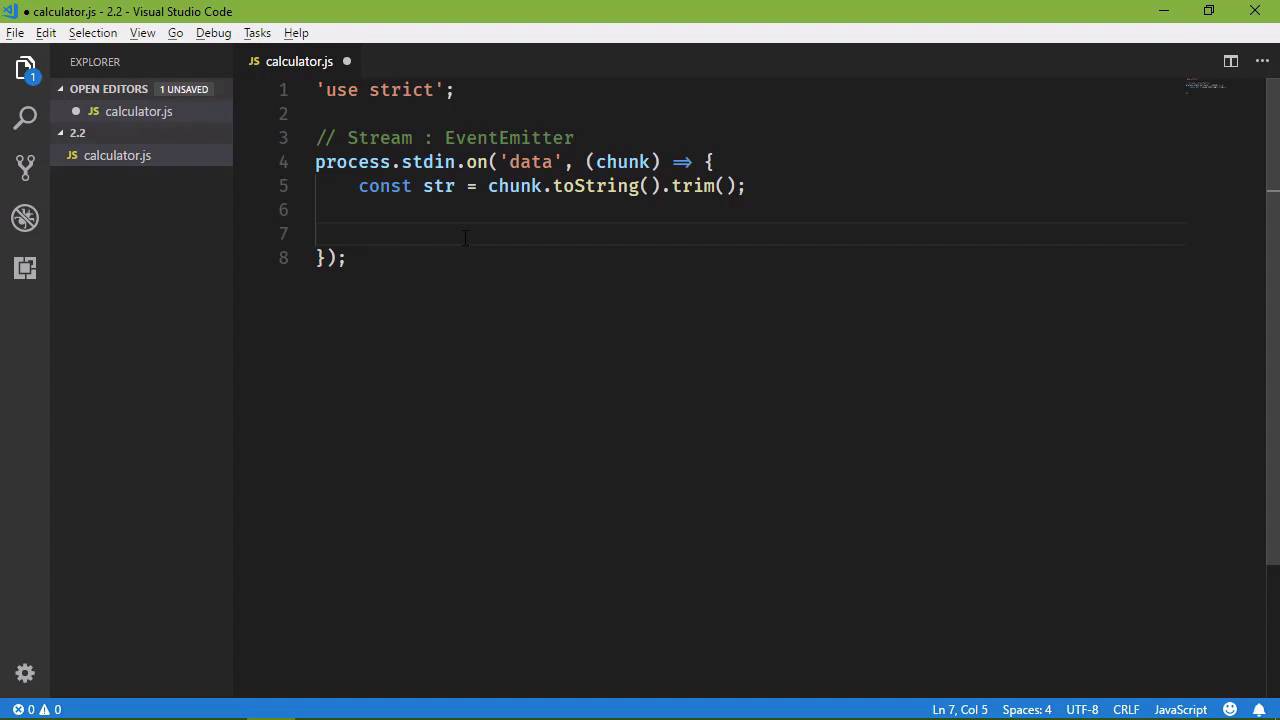Change language mode via JavaScript
1280x720 pixels.
coord(1181,710)
